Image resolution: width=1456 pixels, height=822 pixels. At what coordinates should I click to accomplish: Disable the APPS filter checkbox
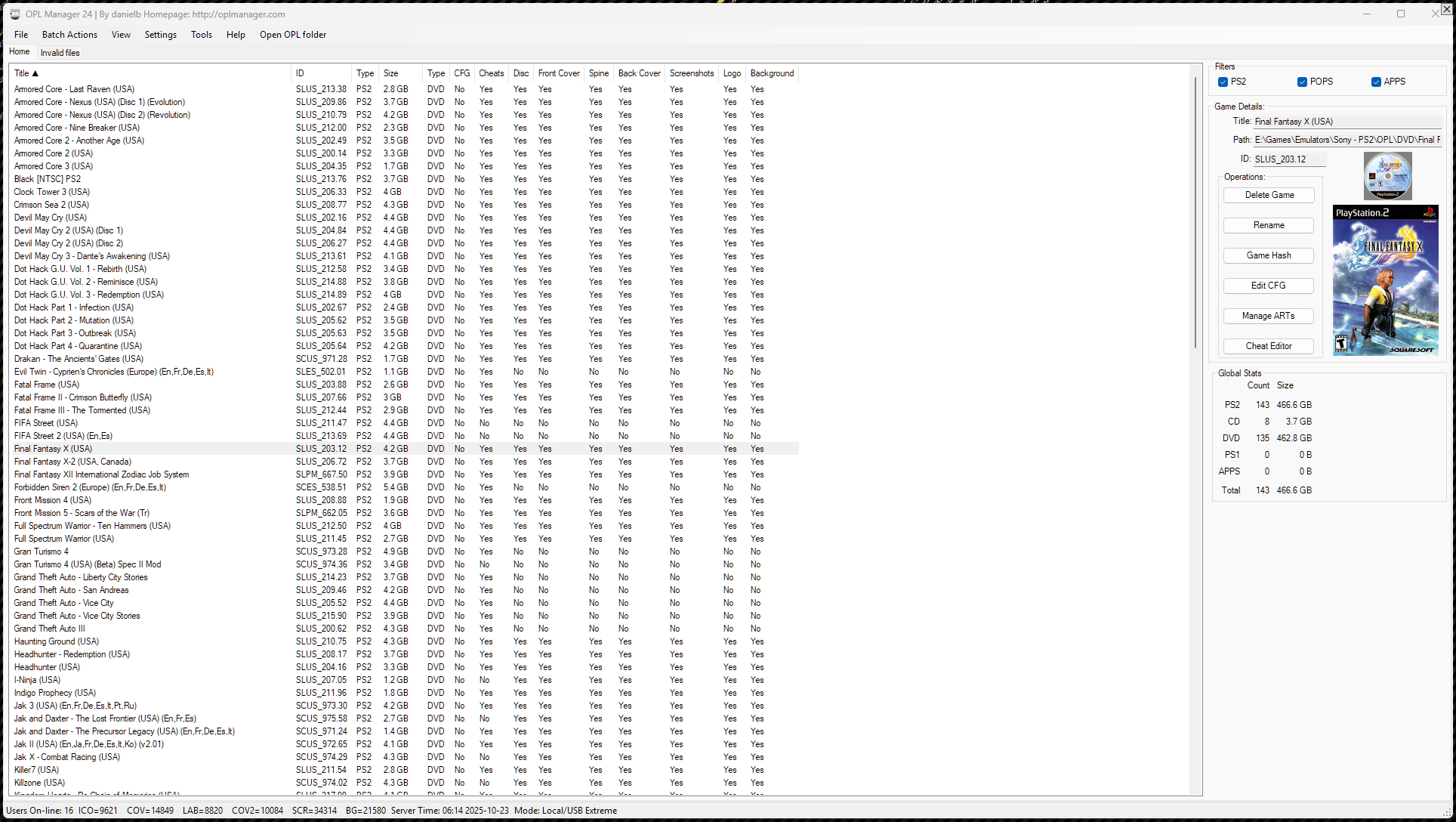tap(1376, 82)
